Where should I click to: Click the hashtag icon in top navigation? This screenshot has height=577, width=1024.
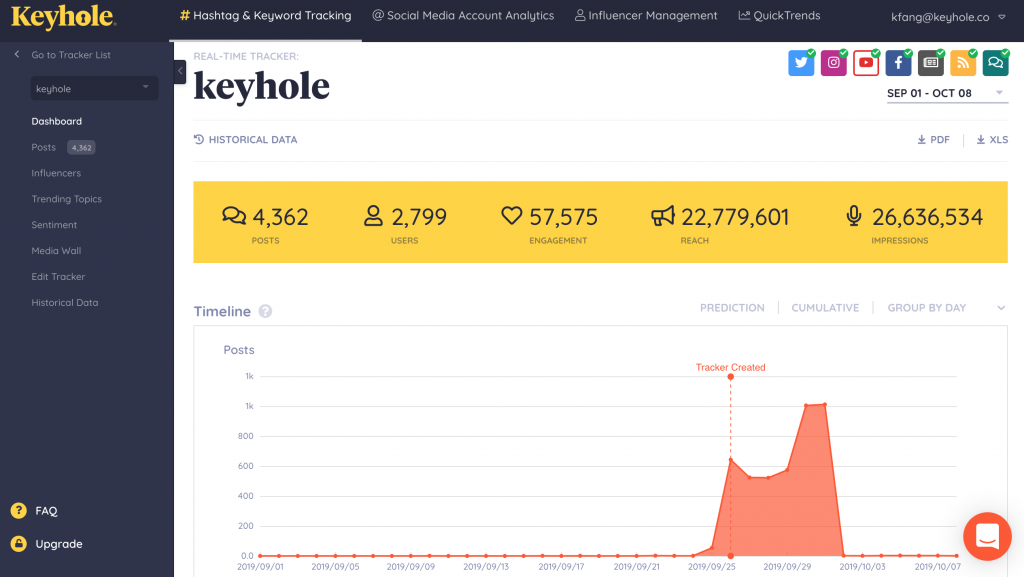pos(185,15)
